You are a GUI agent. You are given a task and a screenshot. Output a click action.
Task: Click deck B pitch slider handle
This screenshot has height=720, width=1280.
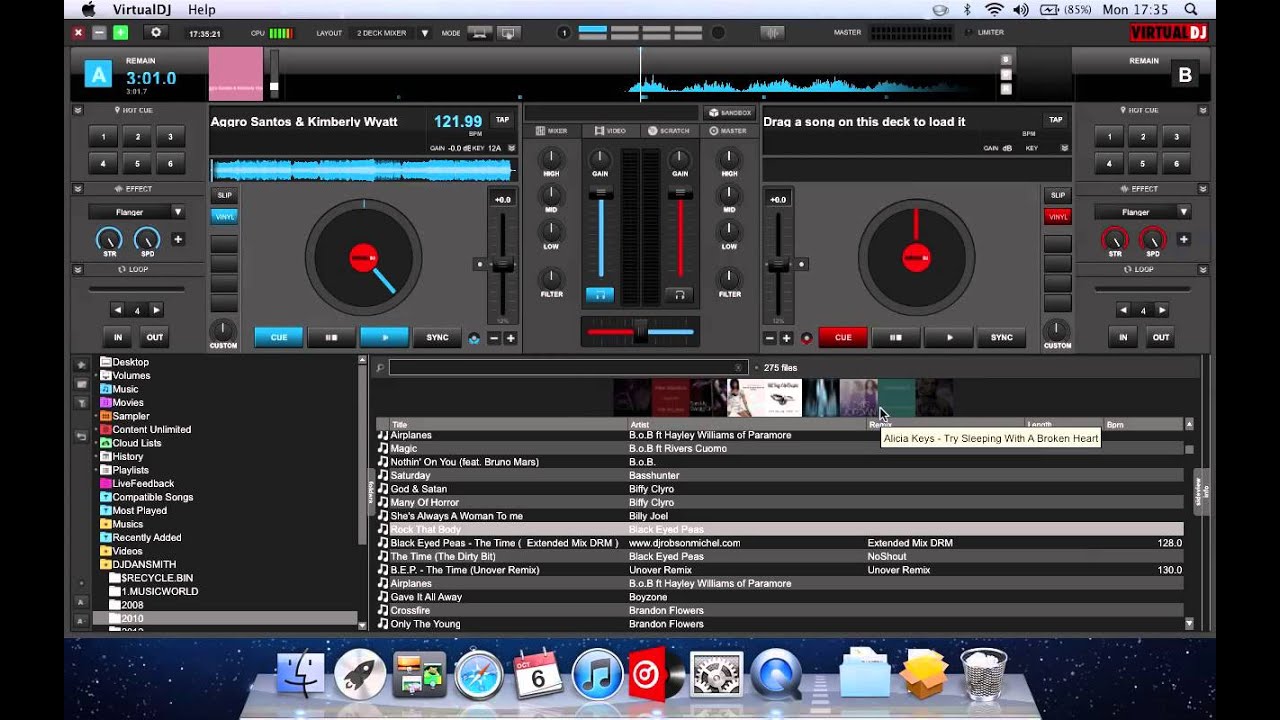pyautogui.click(x=778, y=265)
